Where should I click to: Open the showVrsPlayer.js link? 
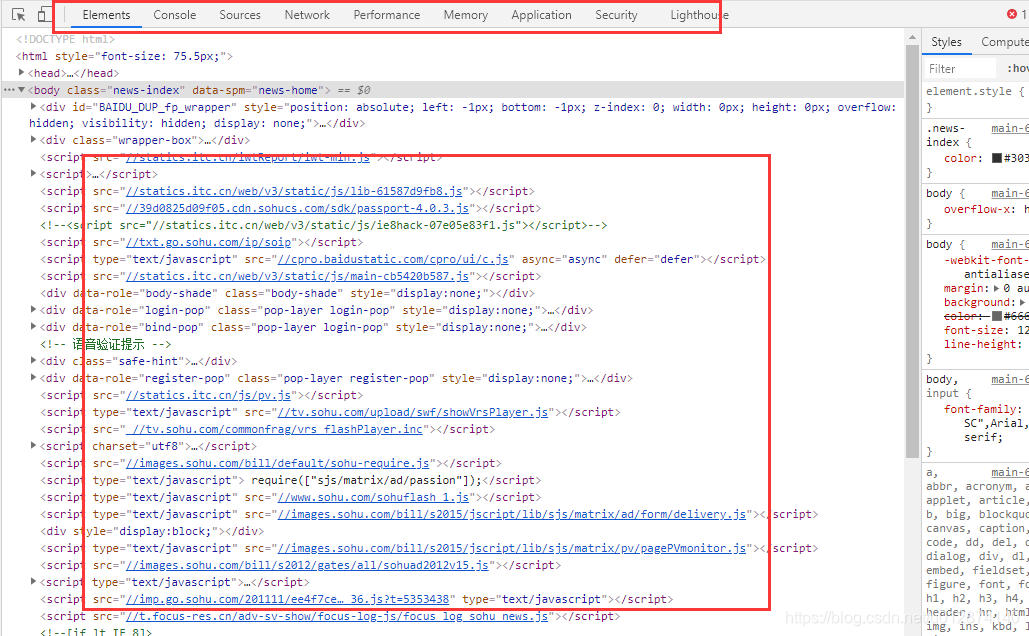(413, 412)
